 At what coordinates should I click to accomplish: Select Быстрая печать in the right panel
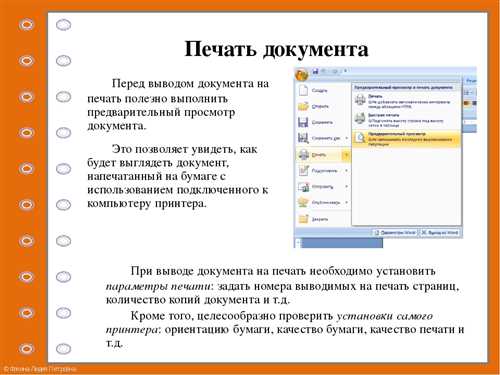coord(406,120)
